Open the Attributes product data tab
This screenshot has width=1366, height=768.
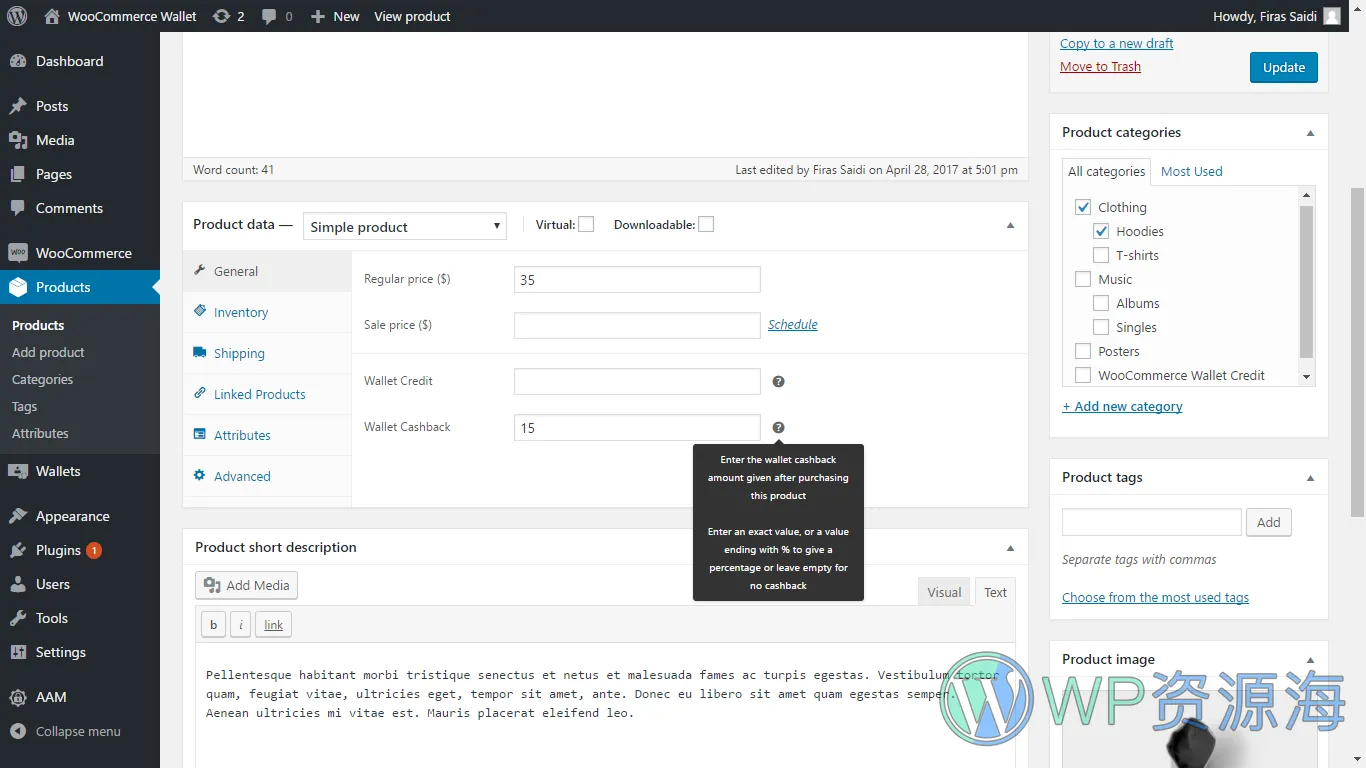[267, 435]
